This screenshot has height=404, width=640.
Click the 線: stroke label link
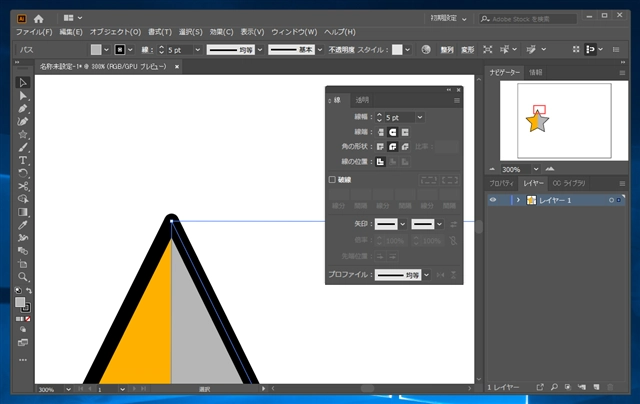147,50
